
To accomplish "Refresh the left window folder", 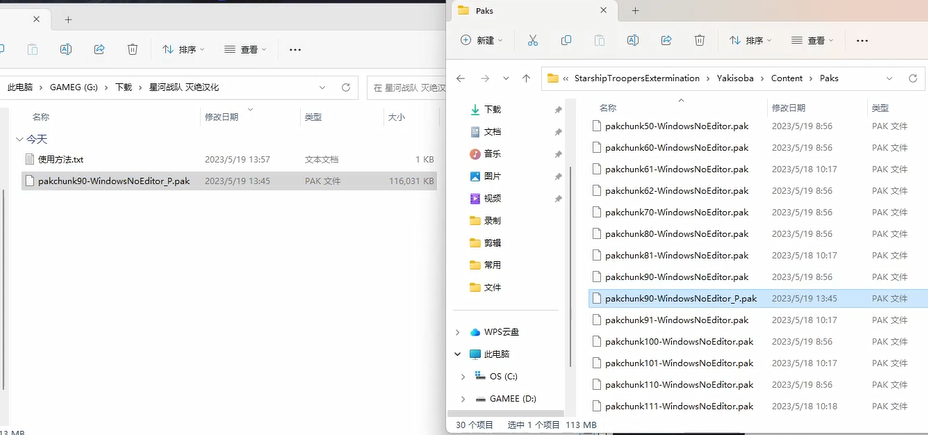I will (x=346, y=88).
